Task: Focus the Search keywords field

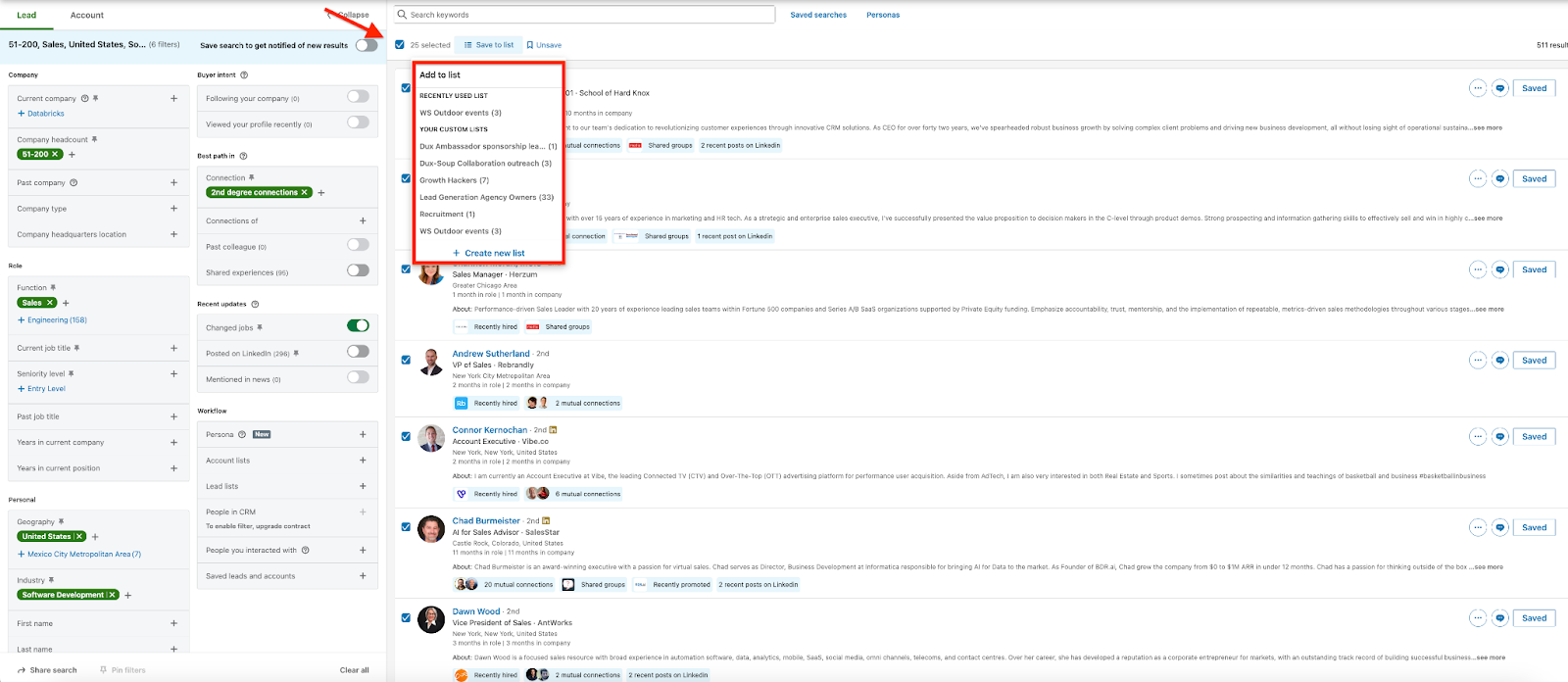Action: (x=585, y=15)
